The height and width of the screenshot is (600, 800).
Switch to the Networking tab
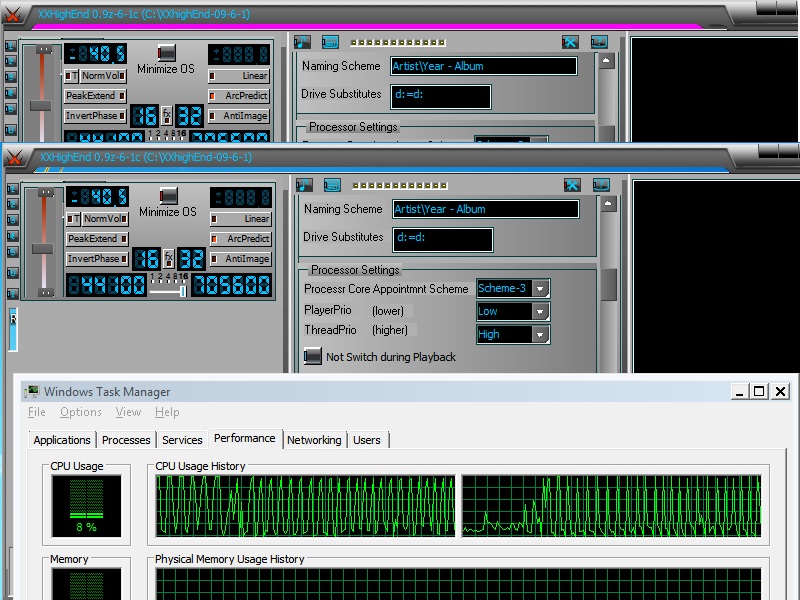point(314,440)
